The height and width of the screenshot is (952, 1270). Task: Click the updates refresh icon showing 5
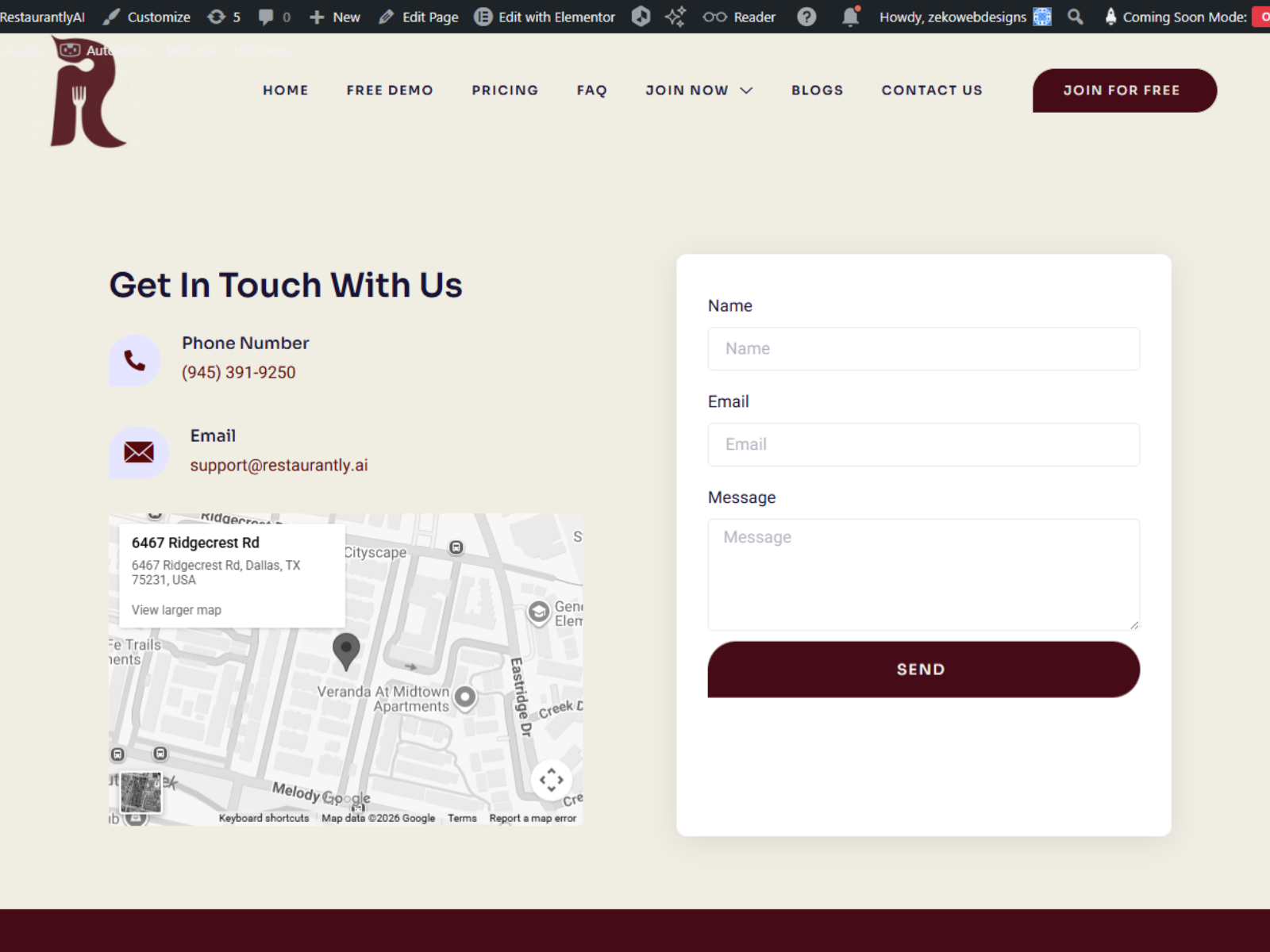point(224,17)
